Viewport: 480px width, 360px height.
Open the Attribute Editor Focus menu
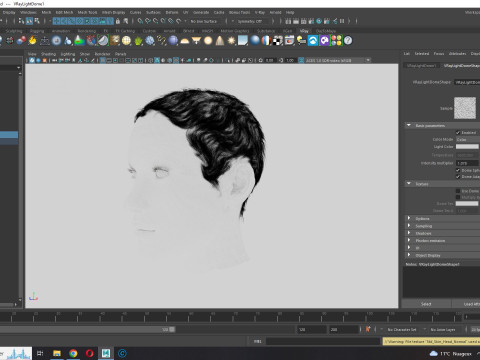tap(439, 53)
